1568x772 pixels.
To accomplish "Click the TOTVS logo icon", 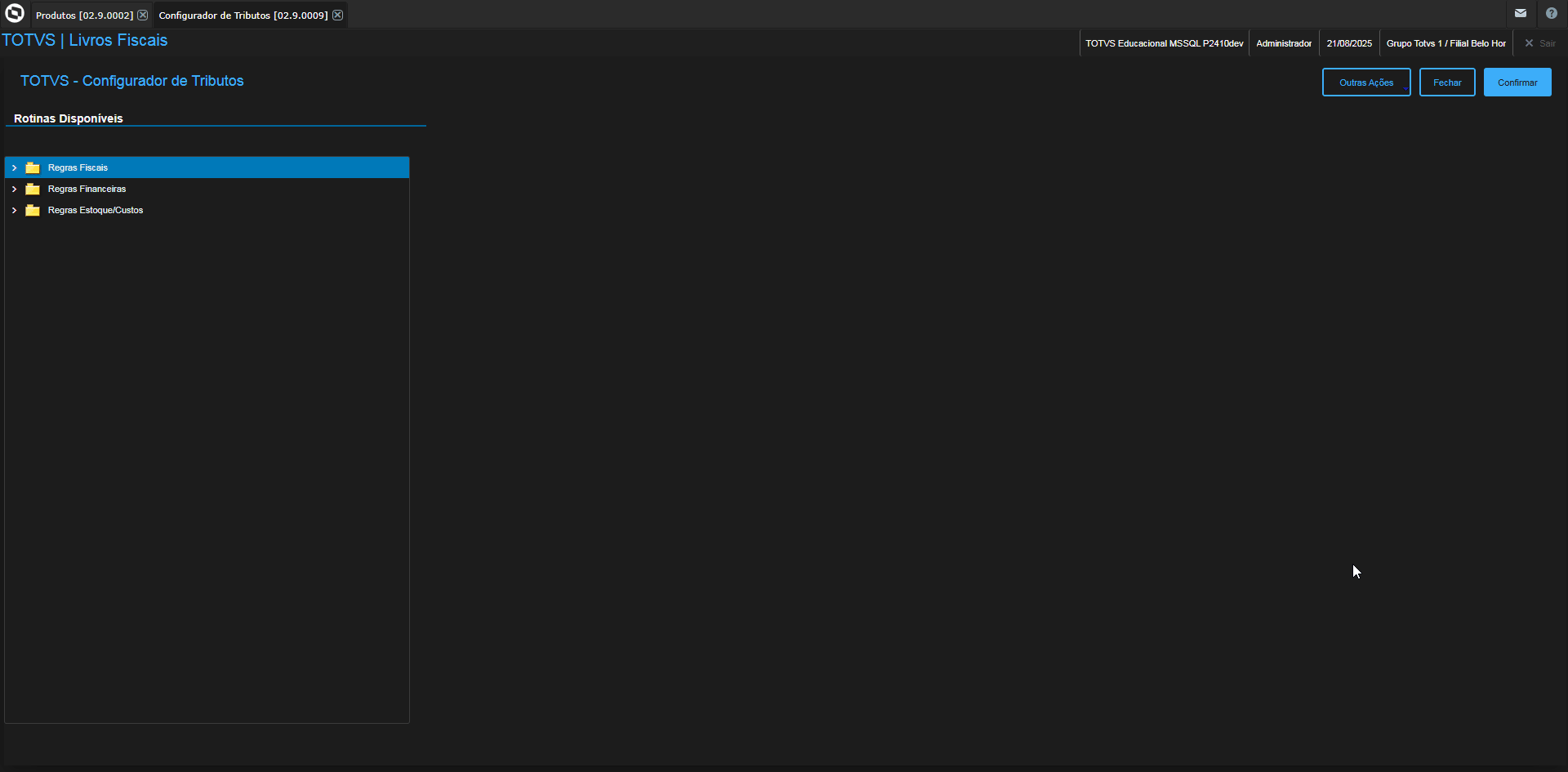I will (15, 13).
